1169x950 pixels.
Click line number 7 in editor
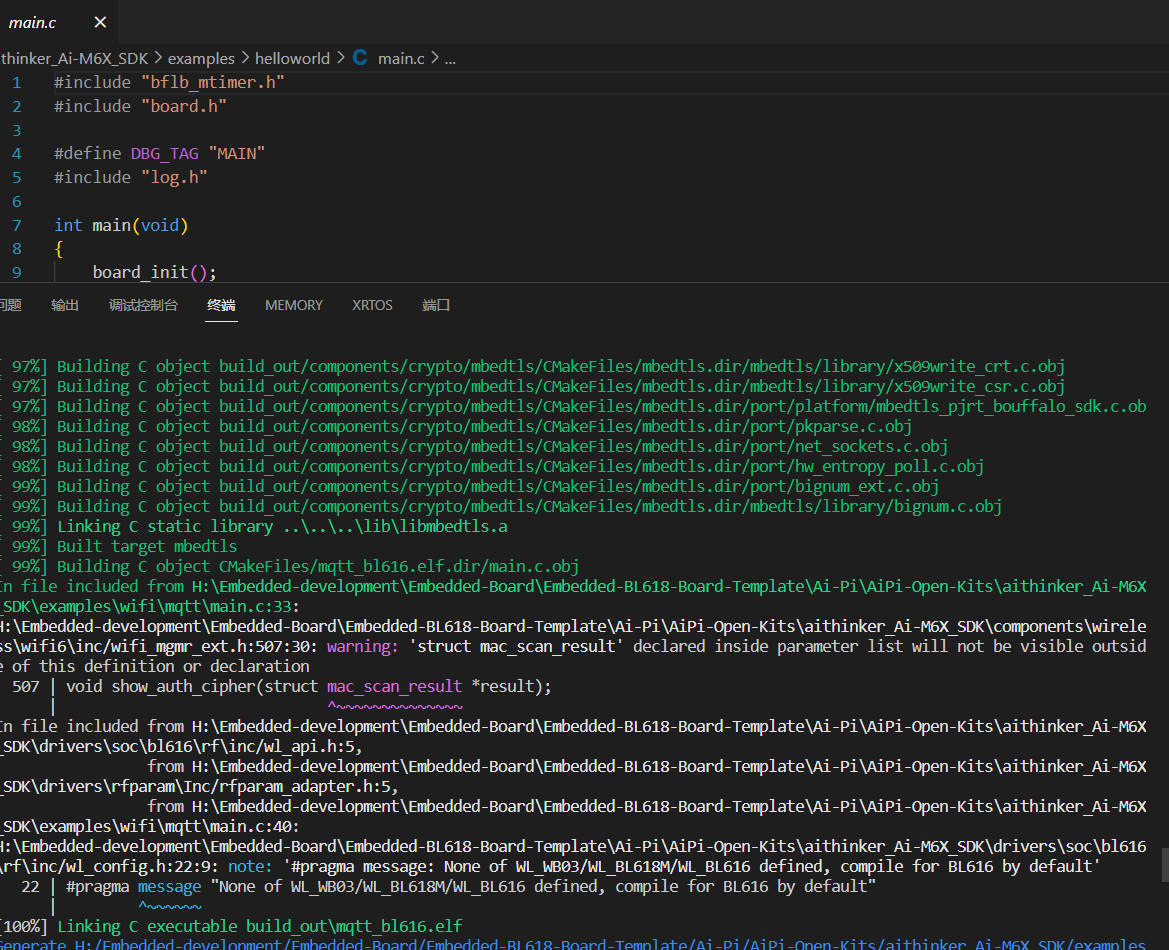pos(16,225)
